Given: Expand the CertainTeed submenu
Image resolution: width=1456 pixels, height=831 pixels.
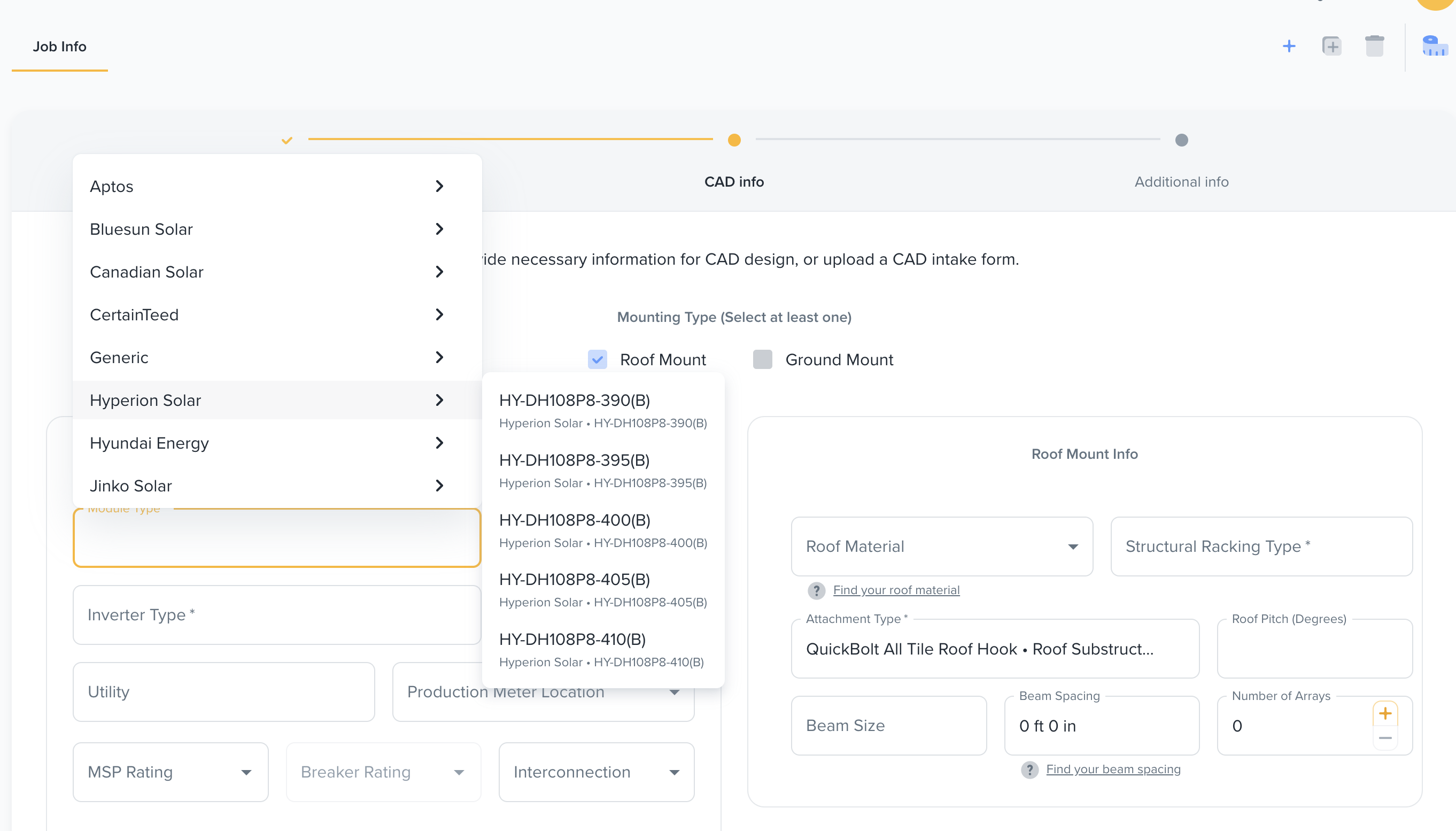Looking at the screenshot, I should point(277,314).
